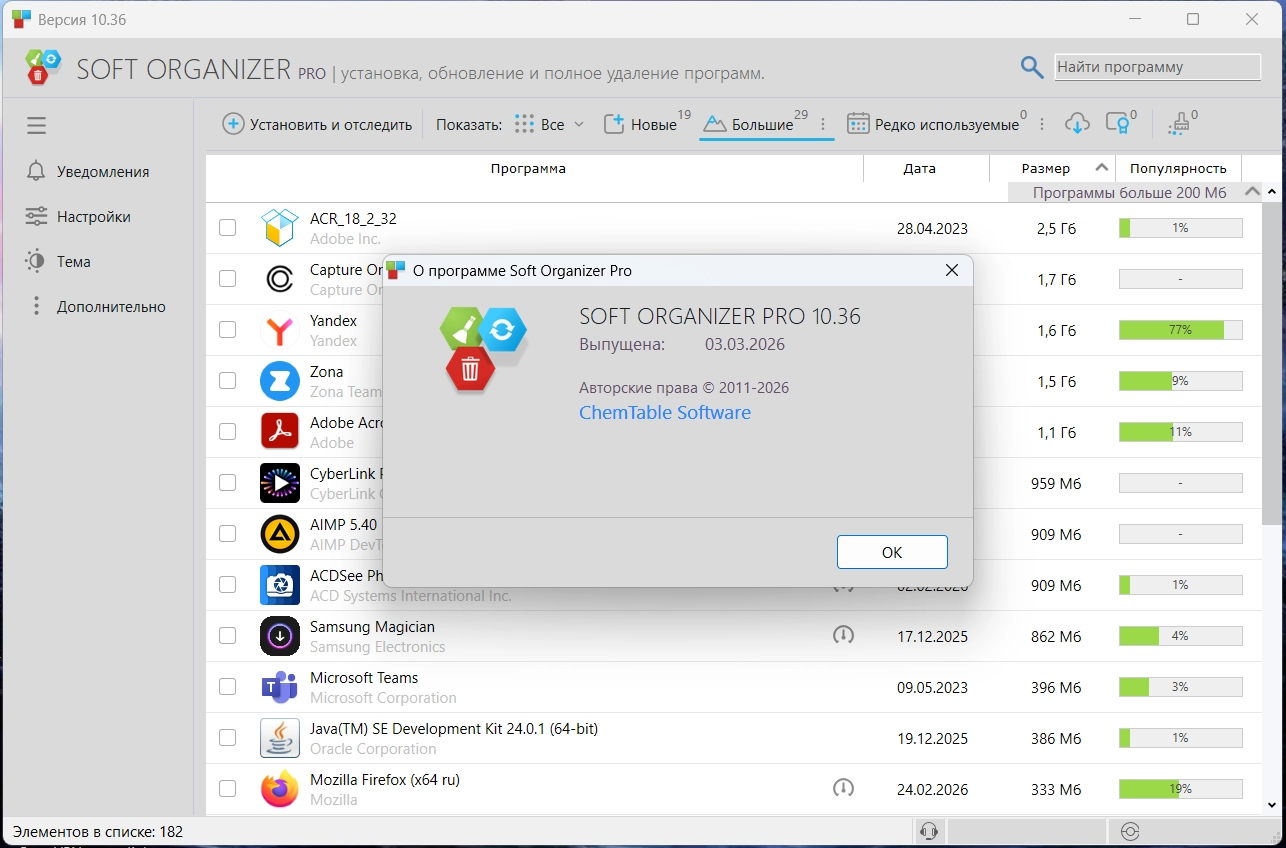Open the 'Все' filter dropdown

point(549,125)
